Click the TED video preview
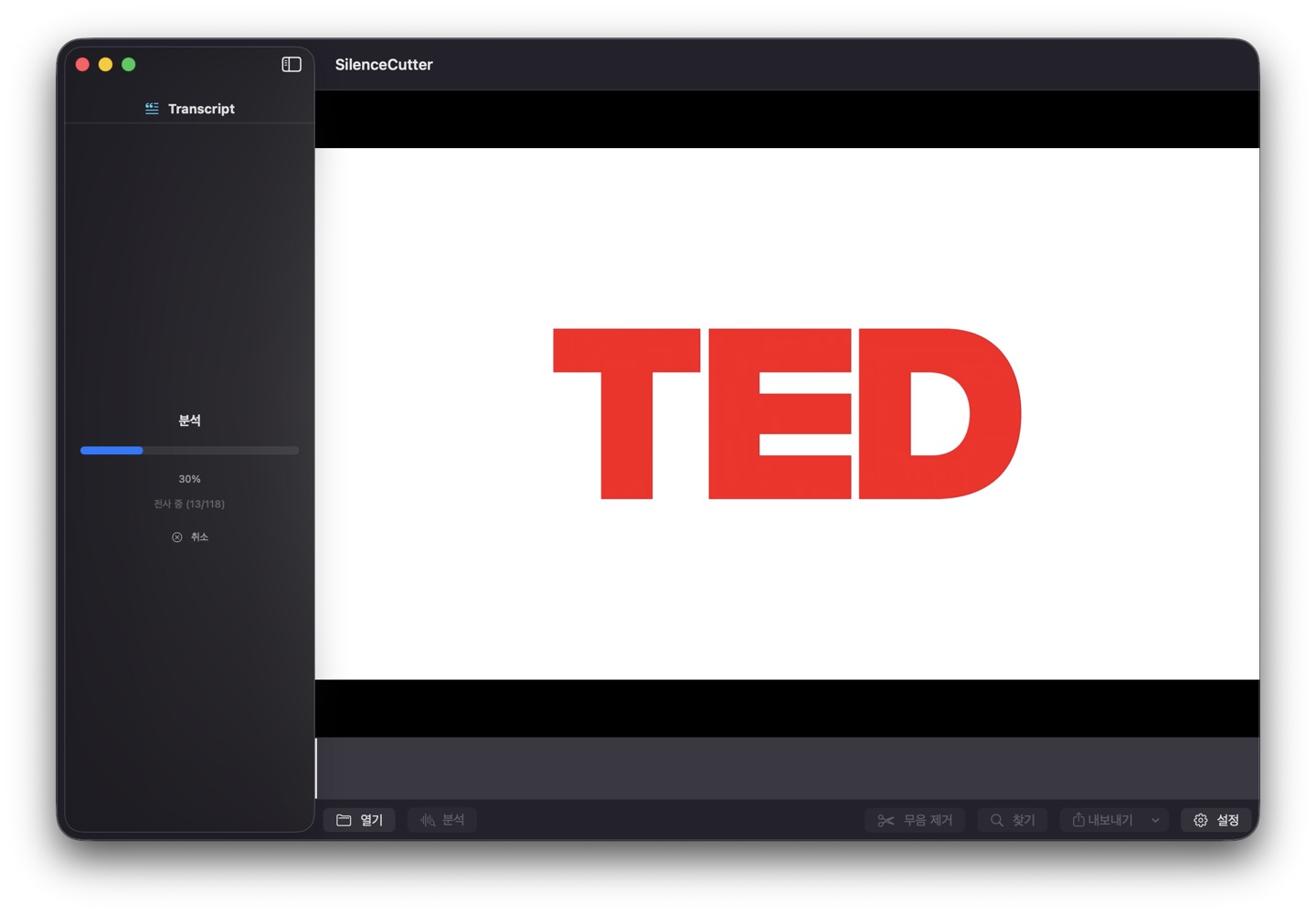1316x915 pixels. (x=787, y=413)
